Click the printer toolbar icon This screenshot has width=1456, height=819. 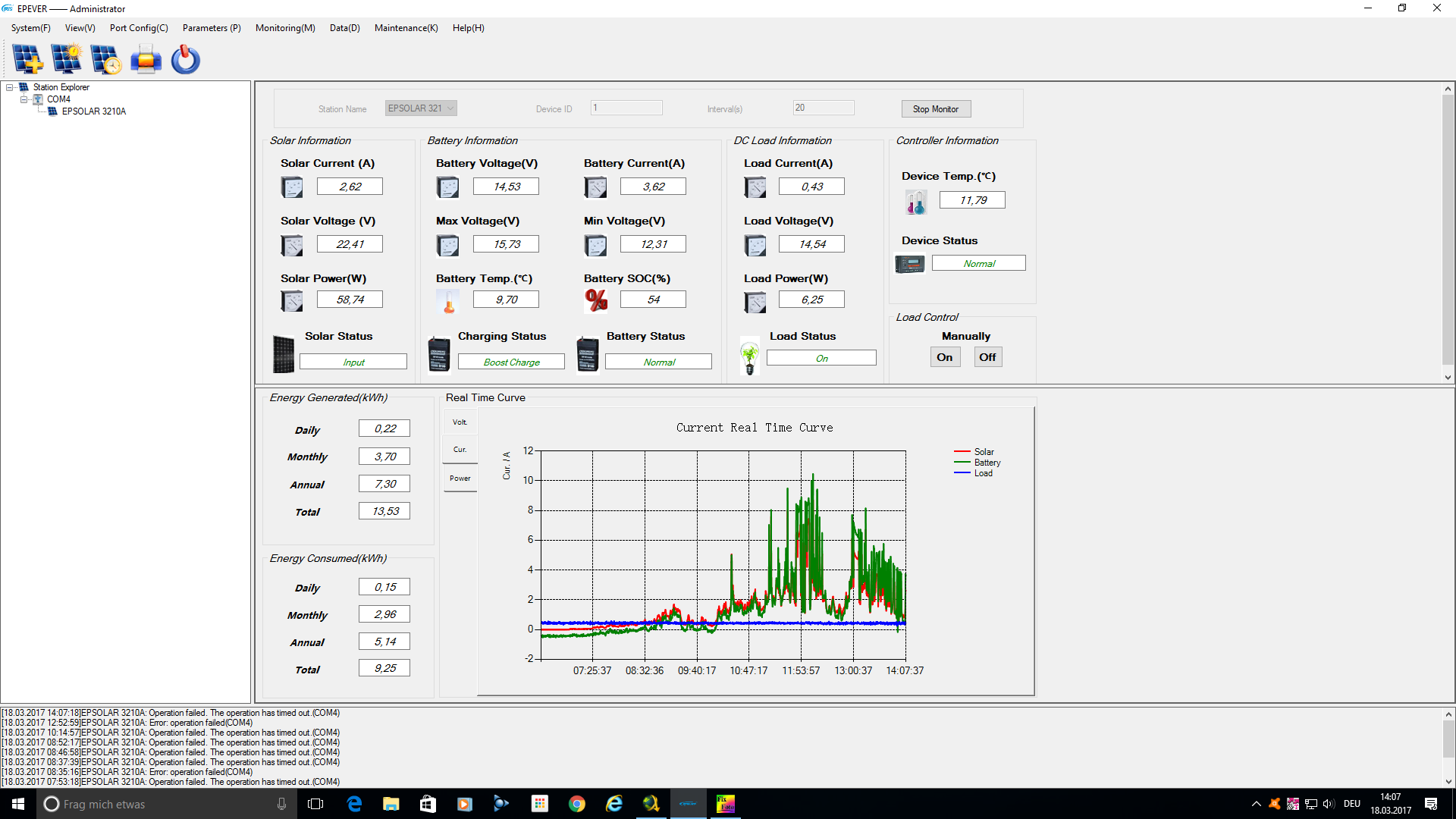click(146, 59)
